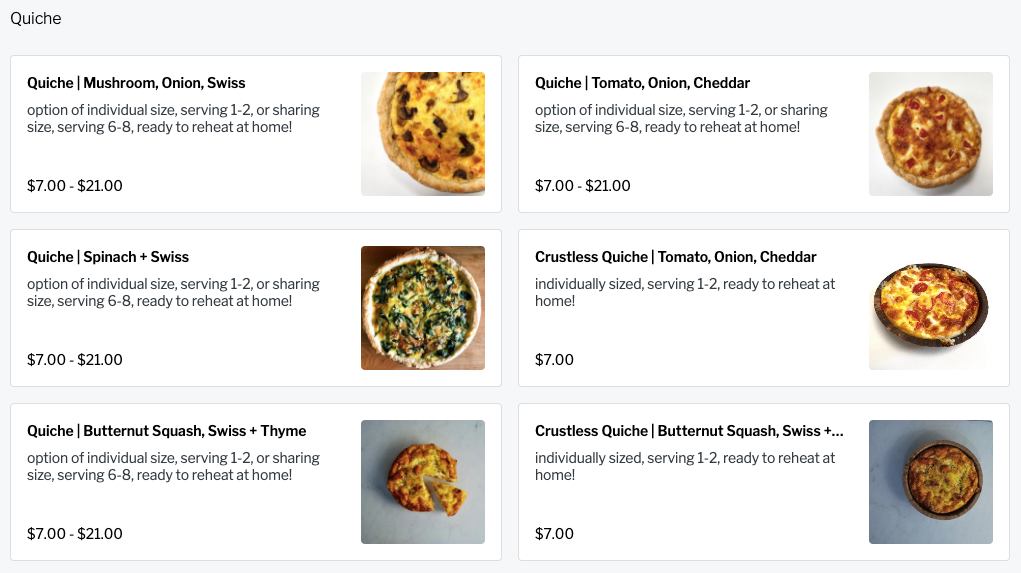Select the Crustless Tomato, Onion, Cheddar quiche photo
This screenshot has width=1021, height=573.
click(930, 308)
